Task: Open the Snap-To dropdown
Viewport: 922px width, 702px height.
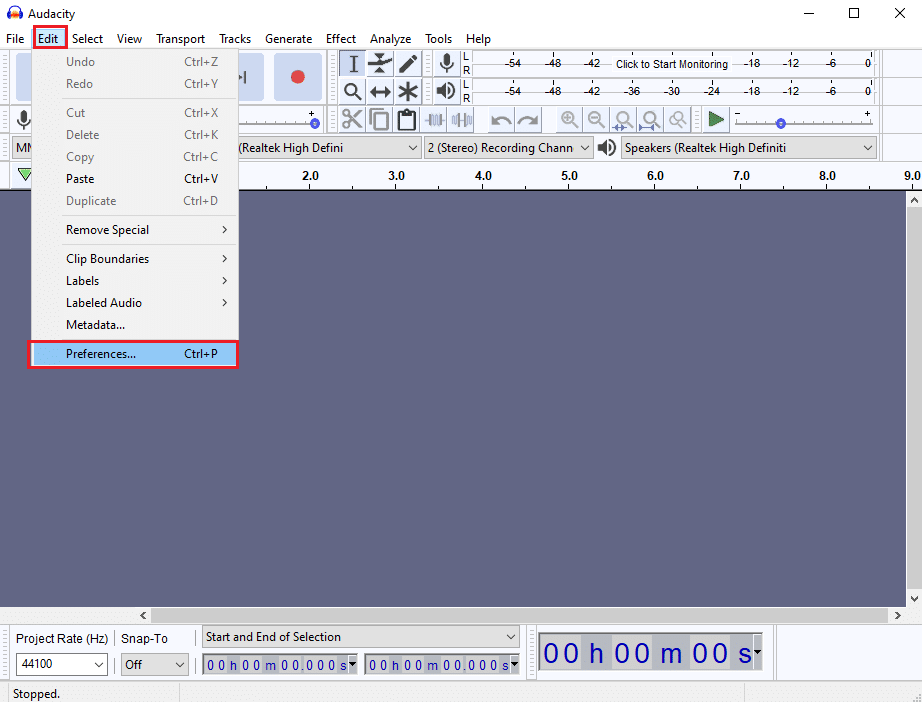Action: click(180, 664)
